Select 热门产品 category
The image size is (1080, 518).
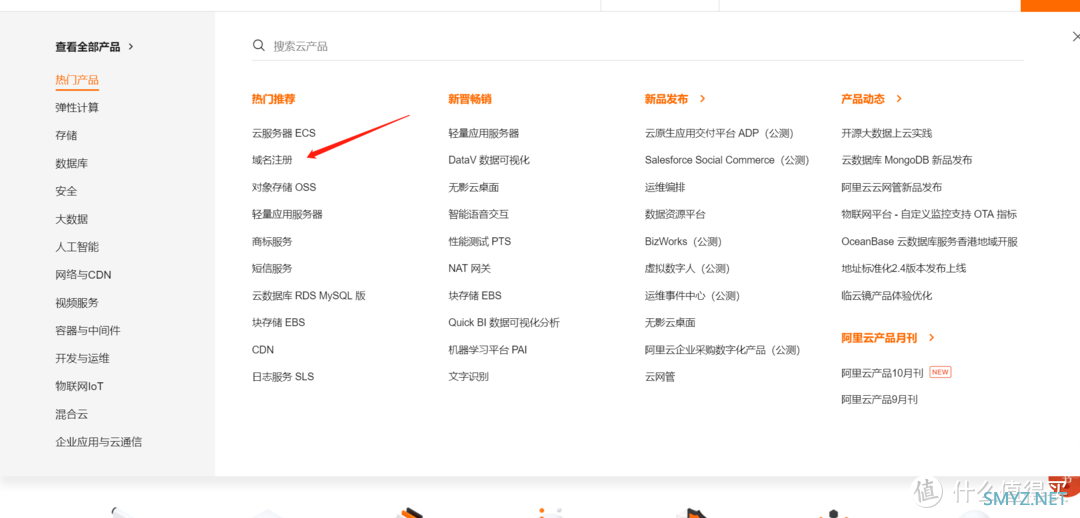pos(77,80)
